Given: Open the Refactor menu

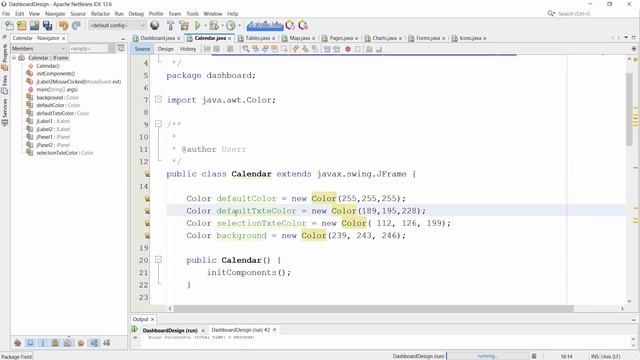Looking at the screenshot, I should click(100, 13).
